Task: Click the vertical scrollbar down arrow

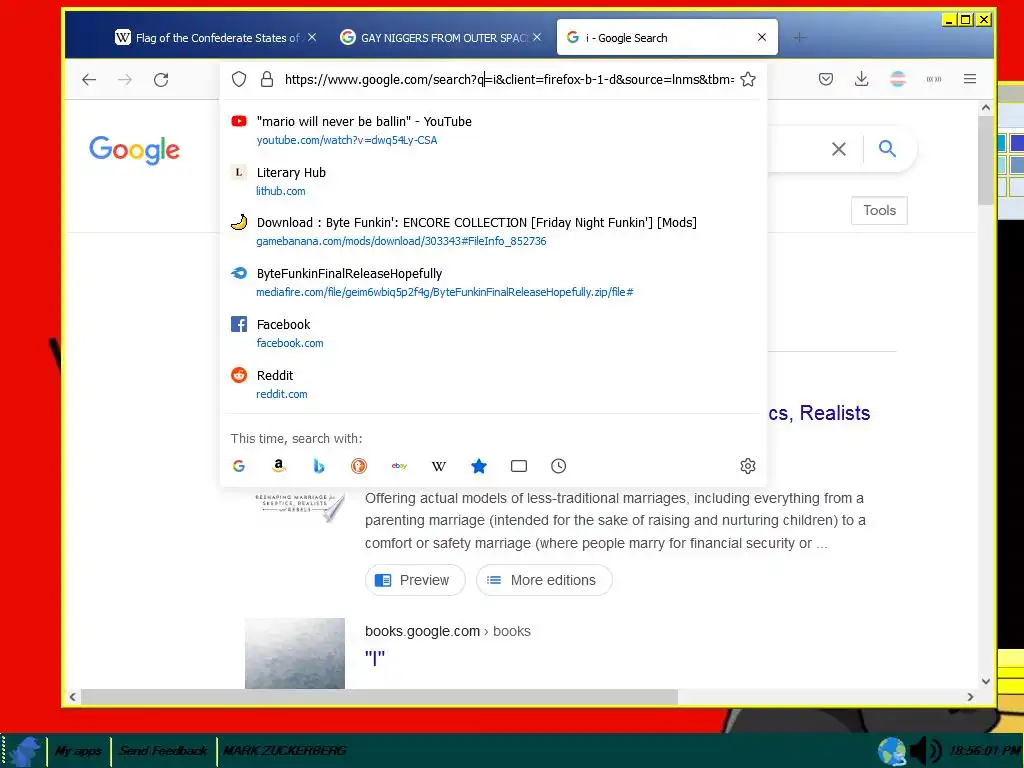Action: click(985, 680)
